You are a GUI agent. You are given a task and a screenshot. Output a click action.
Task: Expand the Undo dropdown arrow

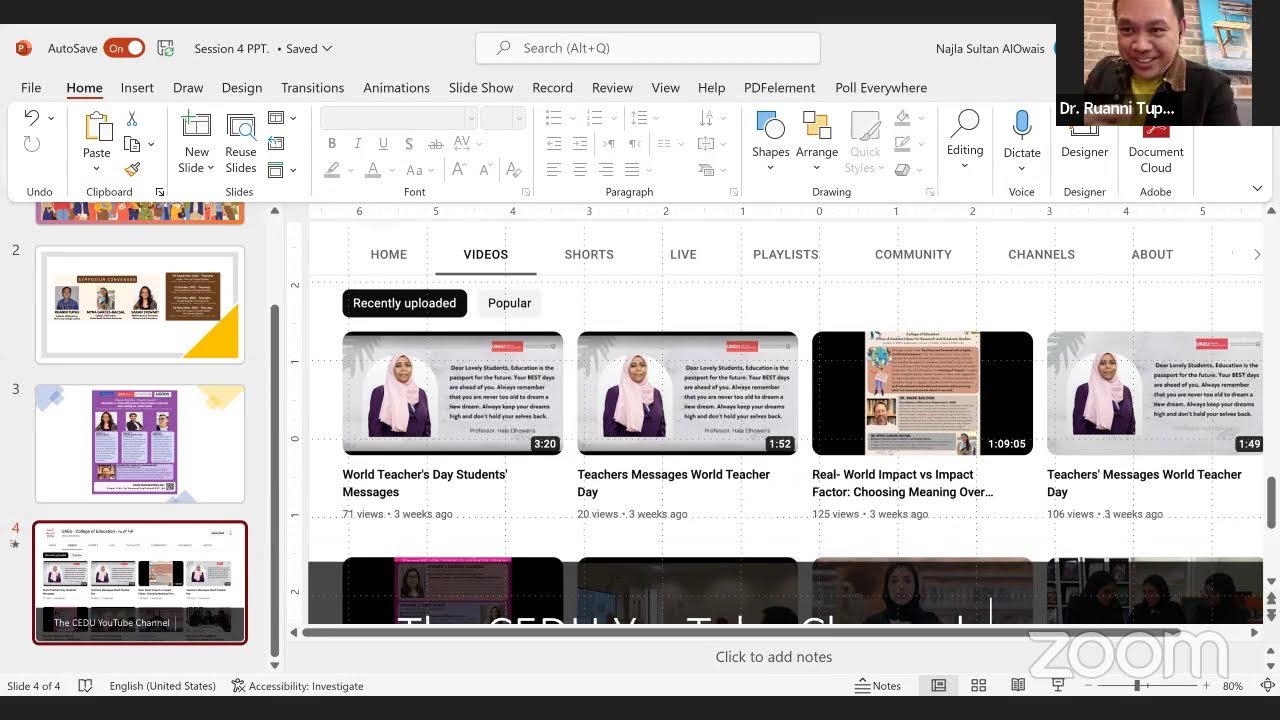[x=53, y=118]
